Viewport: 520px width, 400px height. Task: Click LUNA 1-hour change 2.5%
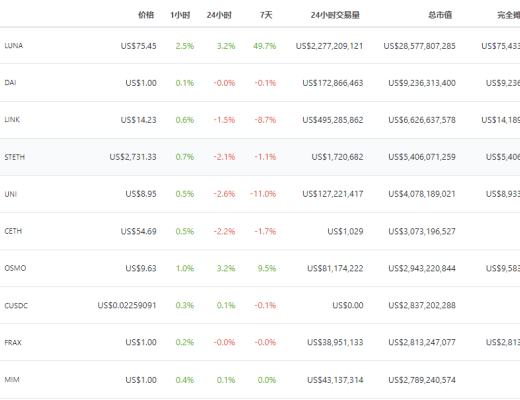[185, 46]
